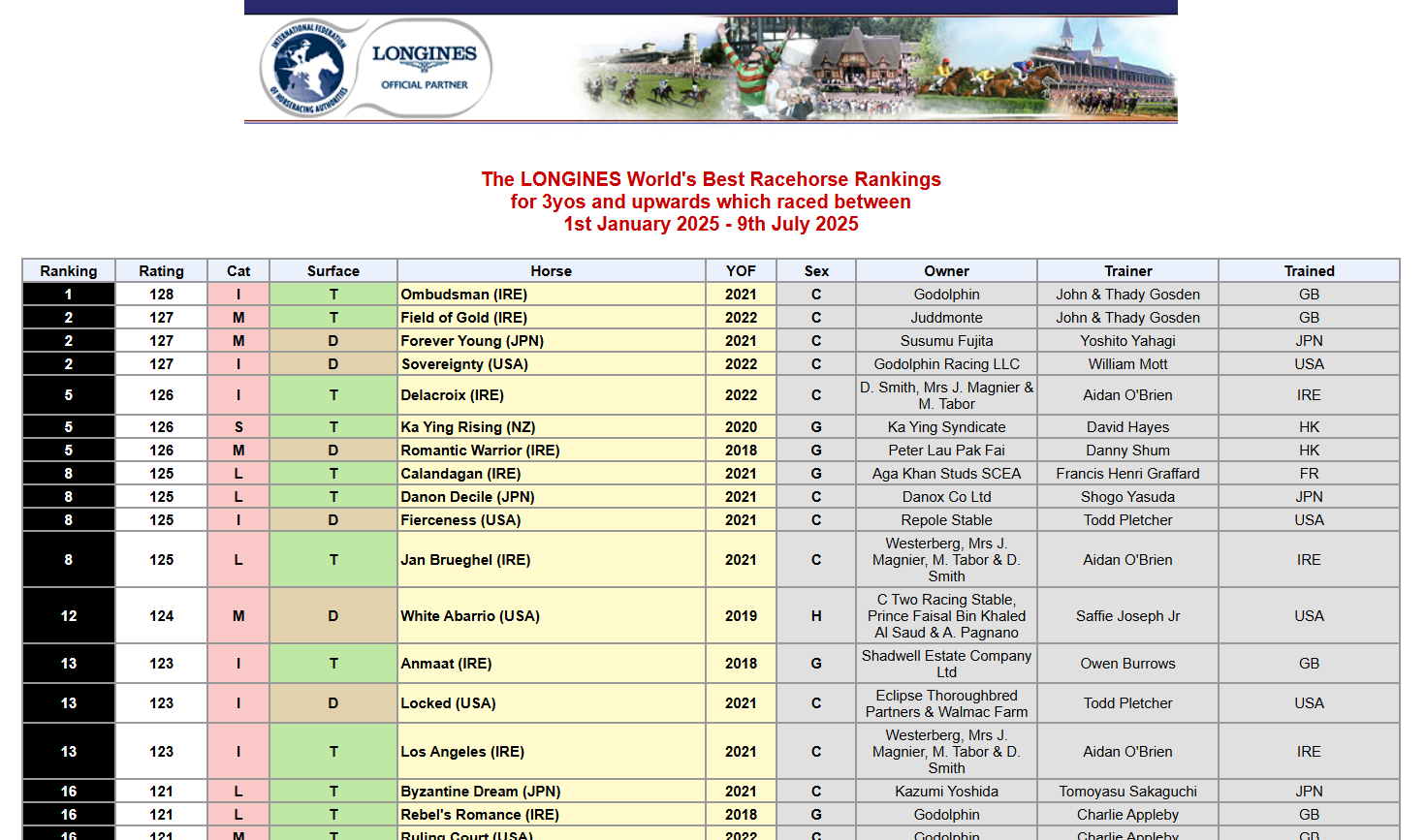This screenshot has width=1426, height=840.
Task: Click trainer cell David Hayes
Action: coord(1128,427)
